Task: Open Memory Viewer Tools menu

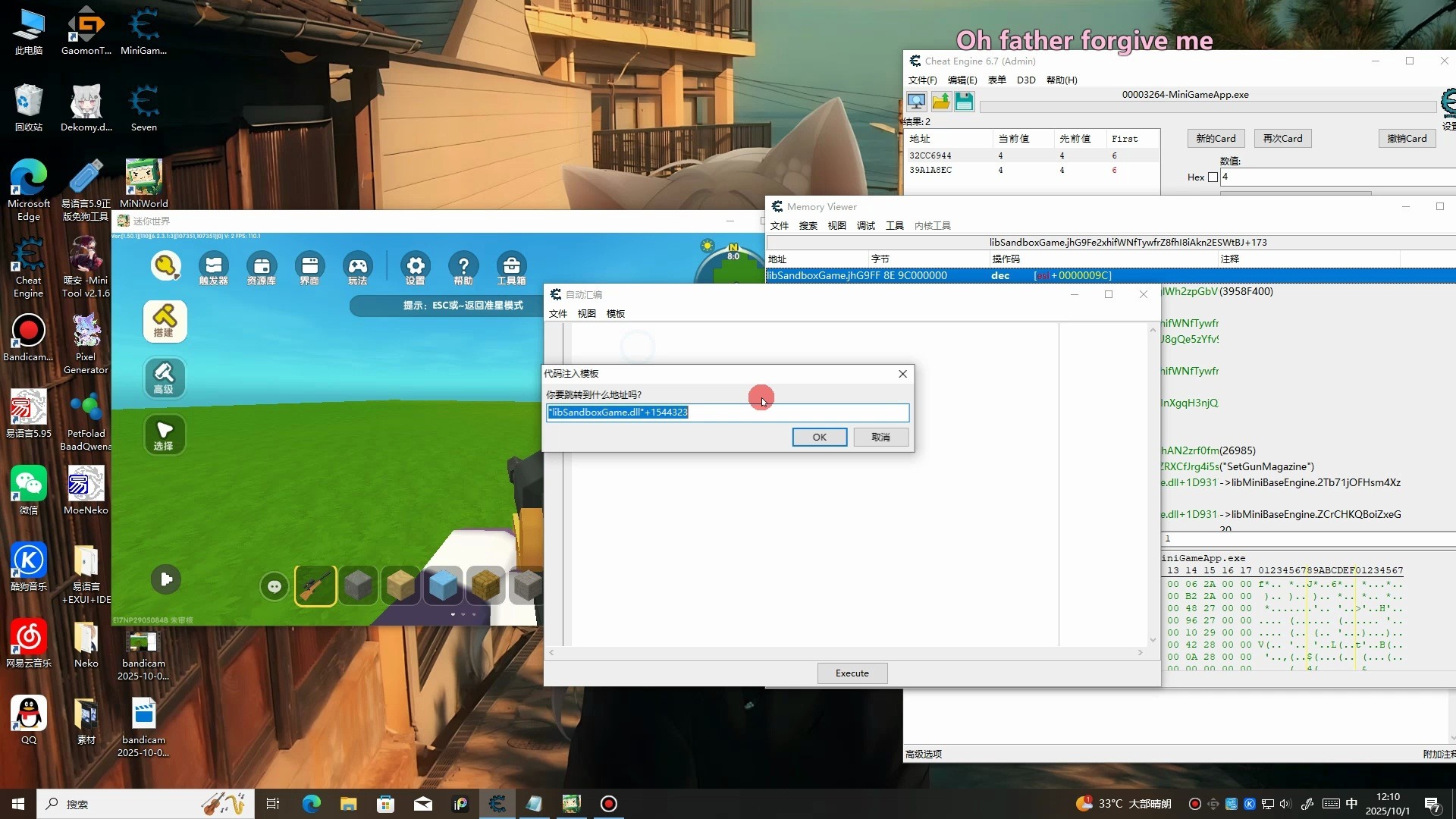Action: pyautogui.click(x=894, y=225)
